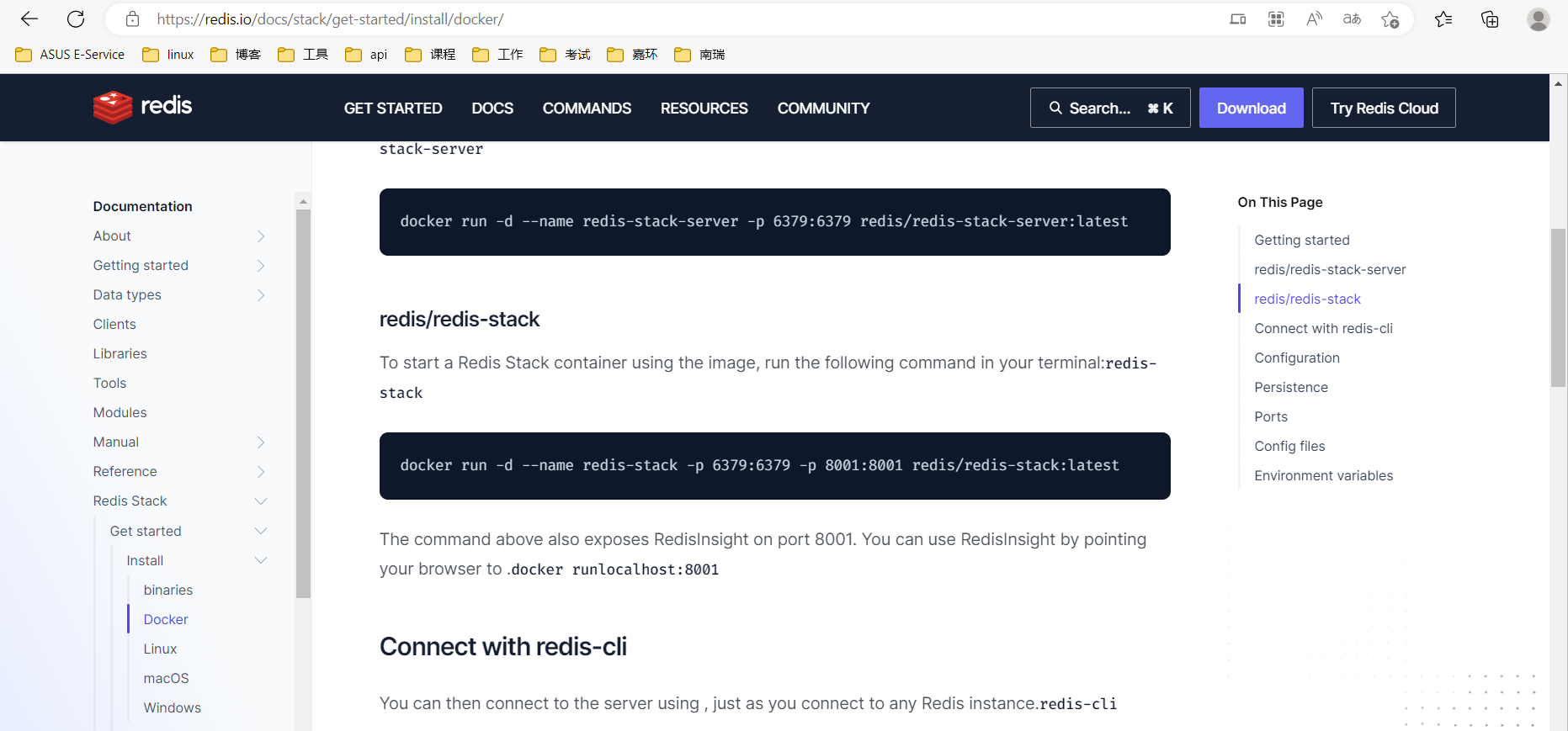1568x731 pixels.
Task: Open the 课程 bookmark folder
Action: pos(430,55)
